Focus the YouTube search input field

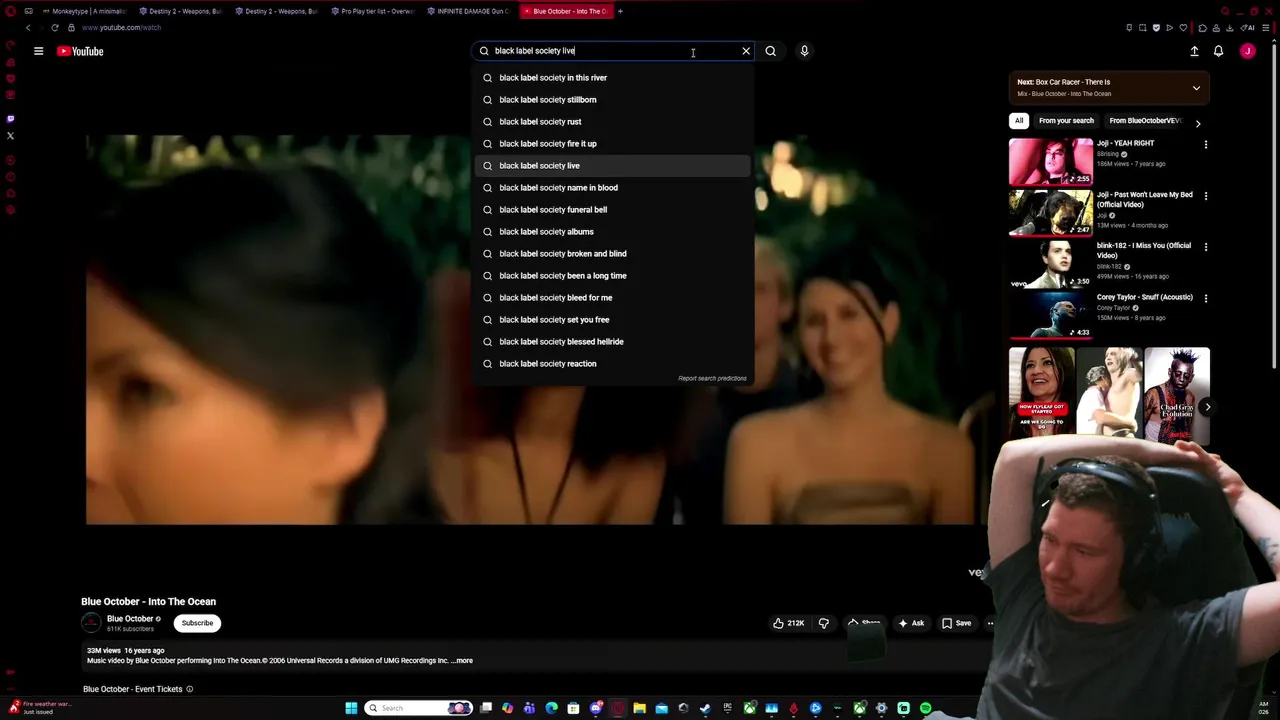point(614,51)
